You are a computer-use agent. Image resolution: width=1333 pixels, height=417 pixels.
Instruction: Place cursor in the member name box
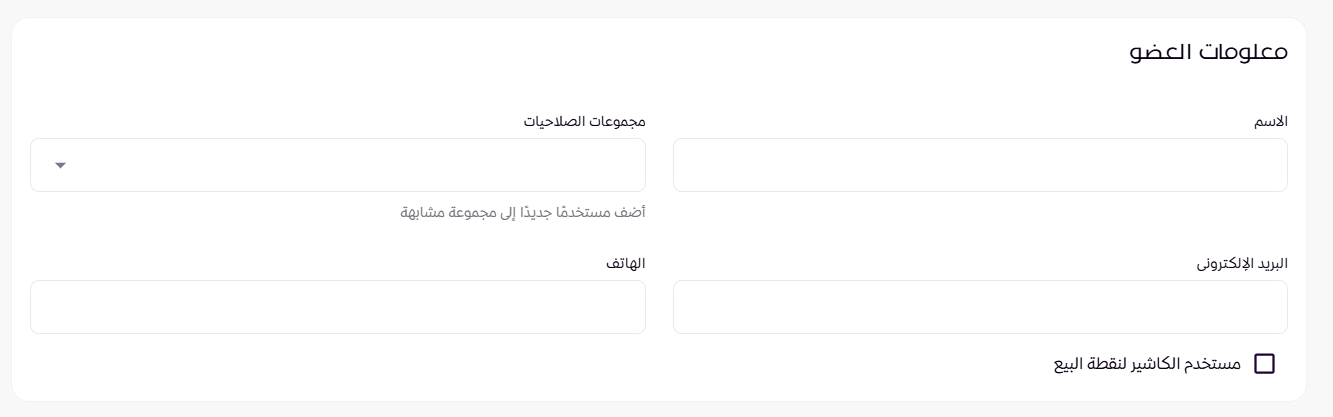[980, 165]
